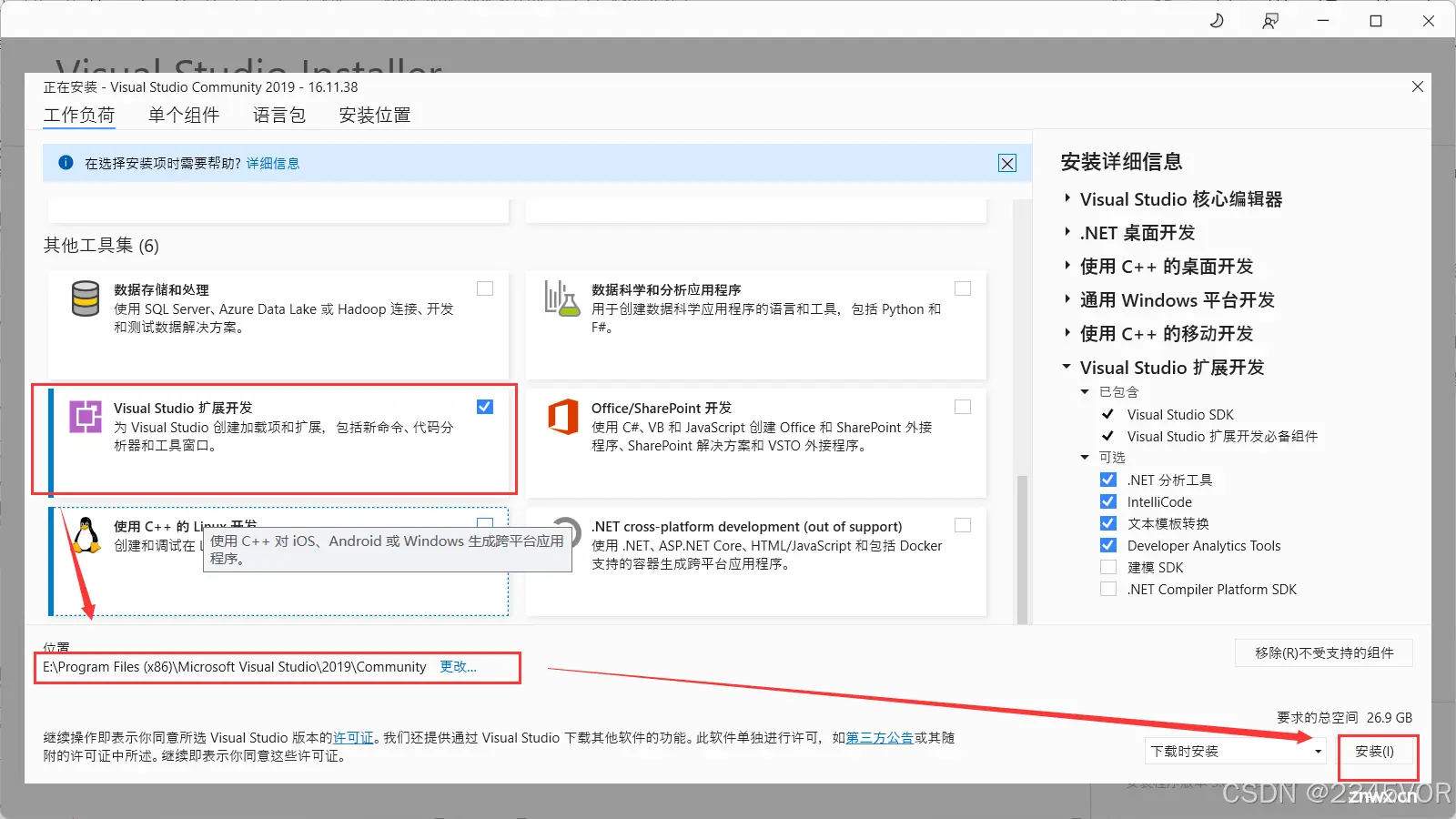The image size is (1456, 819).
Task: Click the database icon for 数据存储和处理
Action: click(86, 298)
